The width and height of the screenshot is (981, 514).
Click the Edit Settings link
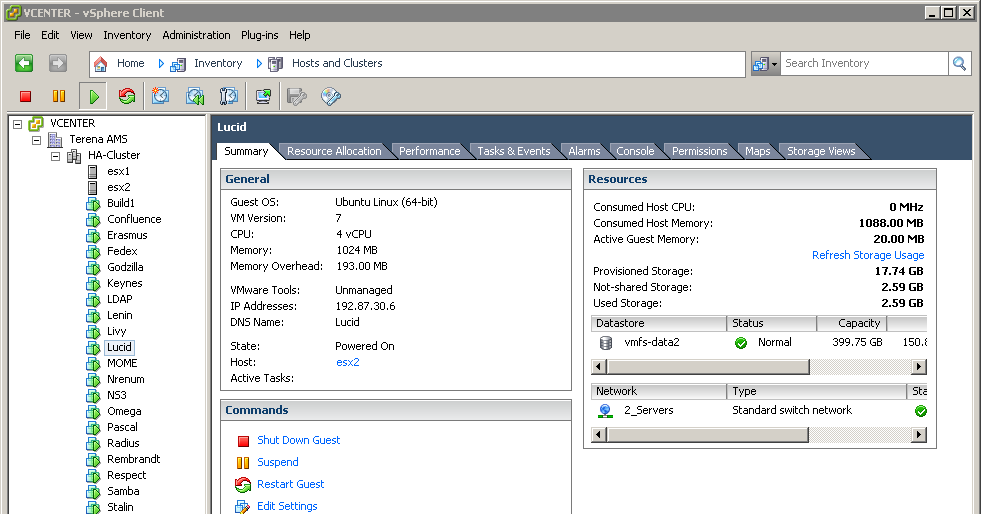pos(287,506)
